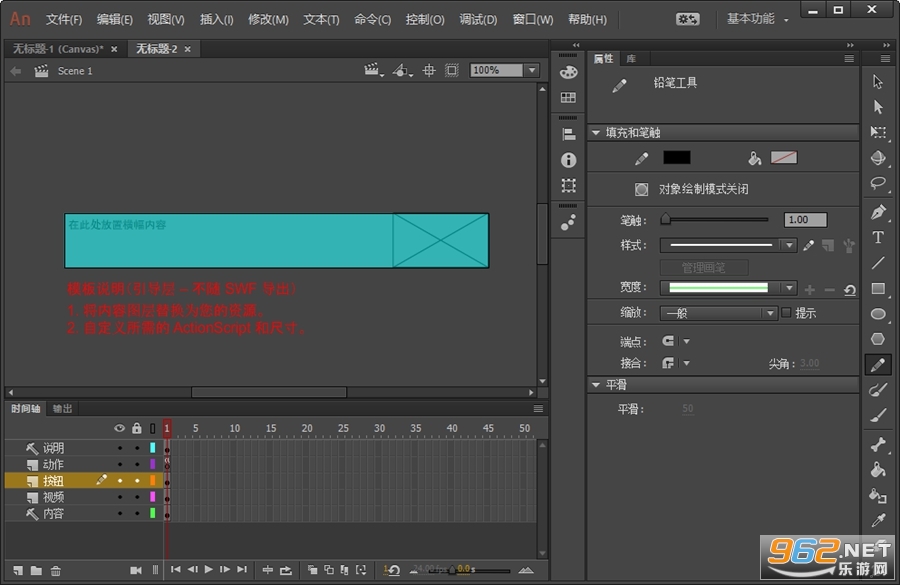Viewport: 900px width, 585px height.
Task: Click the fill color swatch (none)
Action: pyautogui.click(x=783, y=158)
